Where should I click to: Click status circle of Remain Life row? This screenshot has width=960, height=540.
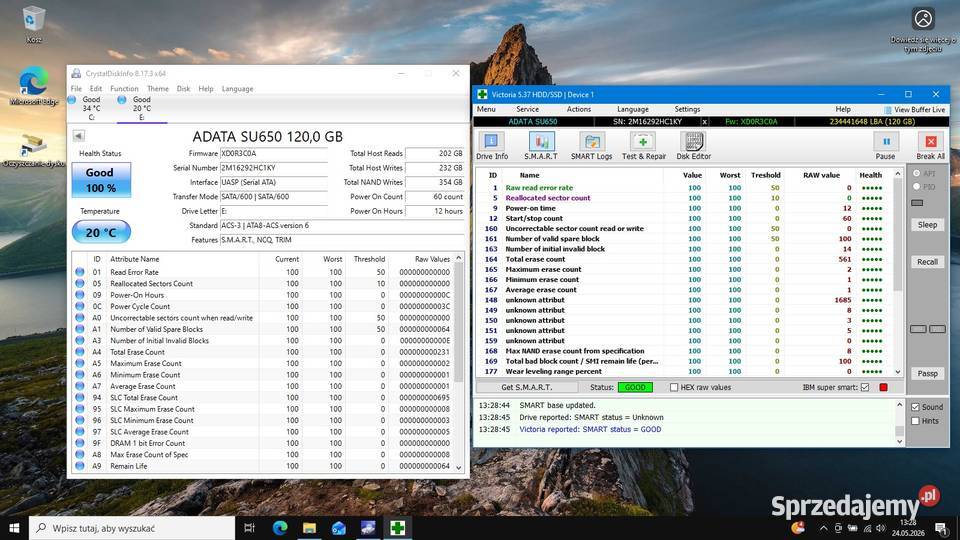pyautogui.click(x=80, y=466)
